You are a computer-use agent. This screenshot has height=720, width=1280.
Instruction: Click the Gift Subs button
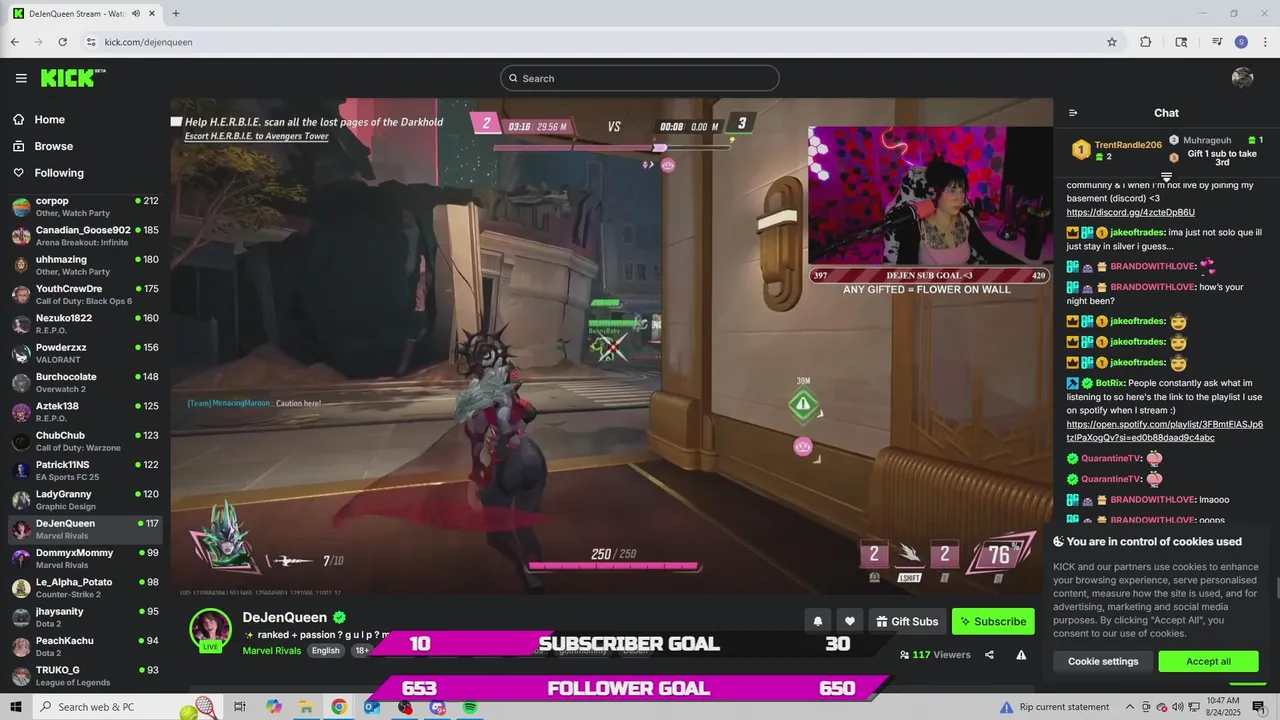coord(907,621)
